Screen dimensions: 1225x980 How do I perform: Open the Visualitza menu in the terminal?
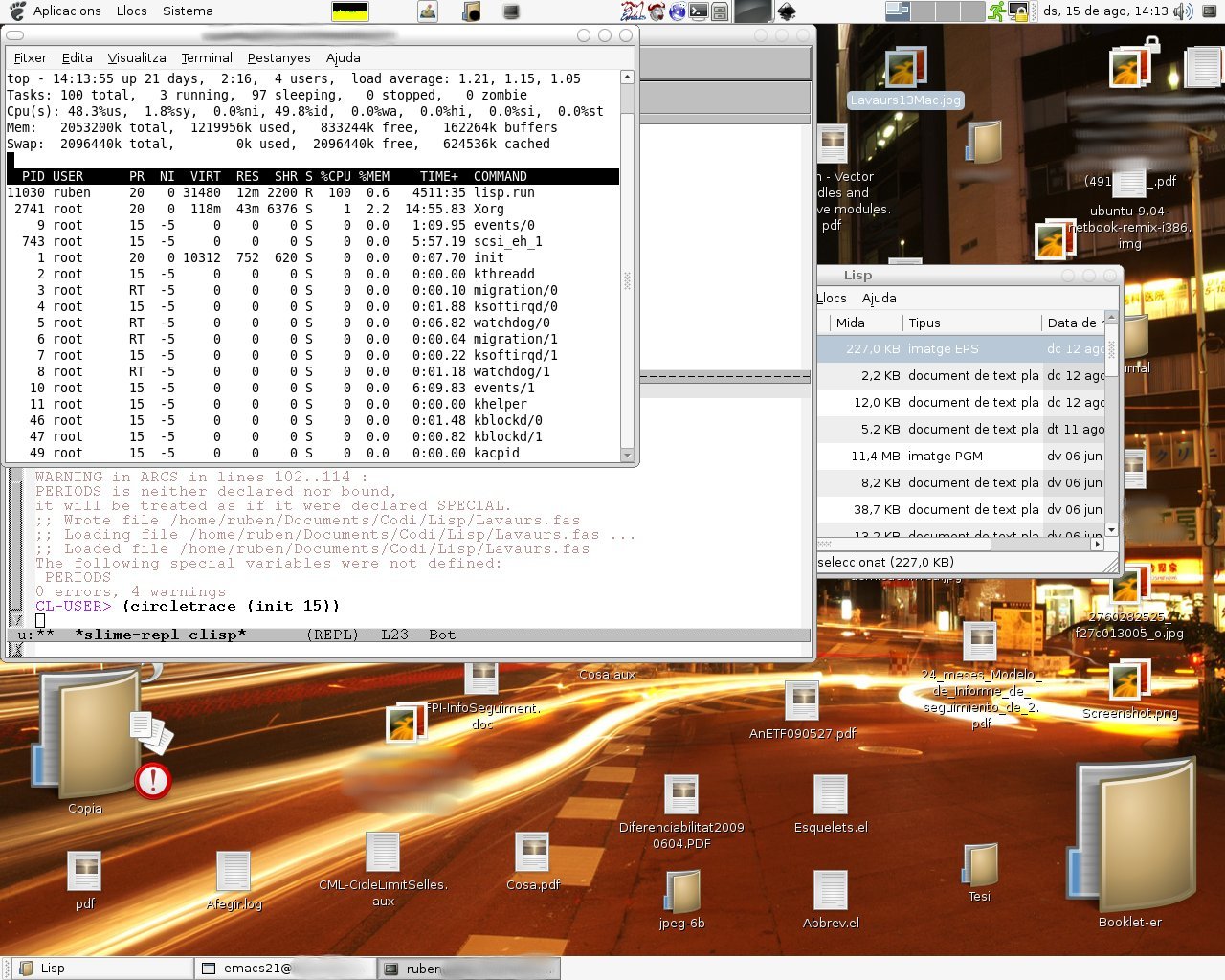point(137,57)
